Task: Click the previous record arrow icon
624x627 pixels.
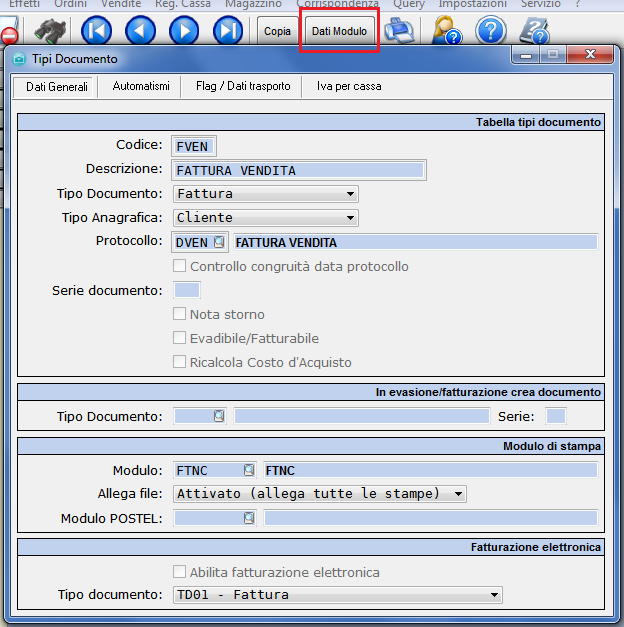Action: coord(141,31)
